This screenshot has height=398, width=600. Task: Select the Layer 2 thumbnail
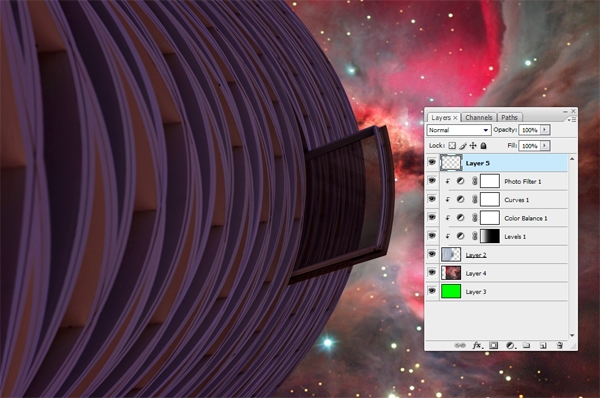click(451, 254)
